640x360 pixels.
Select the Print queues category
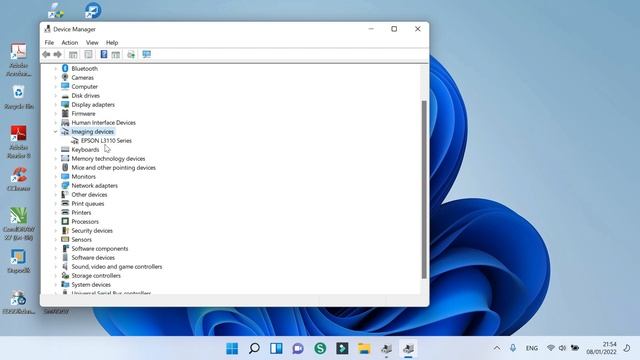click(x=88, y=204)
